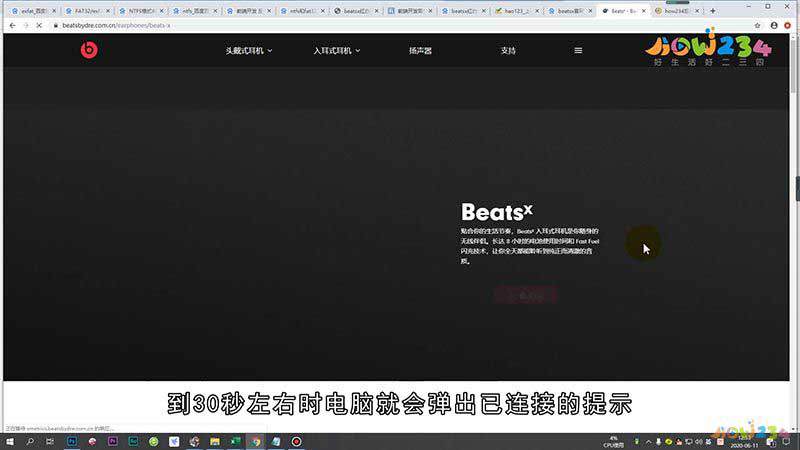Open Excel from the taskbar
Image resolution: width=800 pixels, height=450 pixels.
(x=235, y=441)
